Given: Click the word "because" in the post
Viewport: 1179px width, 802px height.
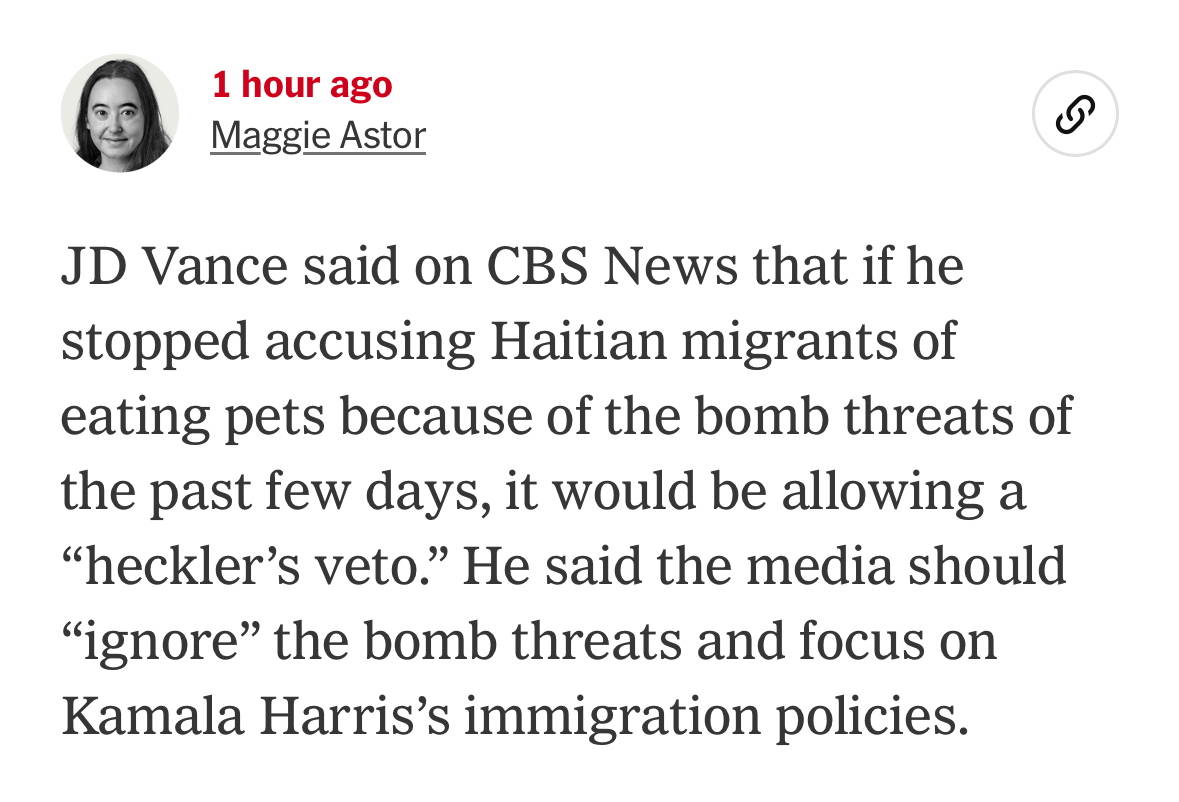Looking at the screenshot, I should coord(437,417).
